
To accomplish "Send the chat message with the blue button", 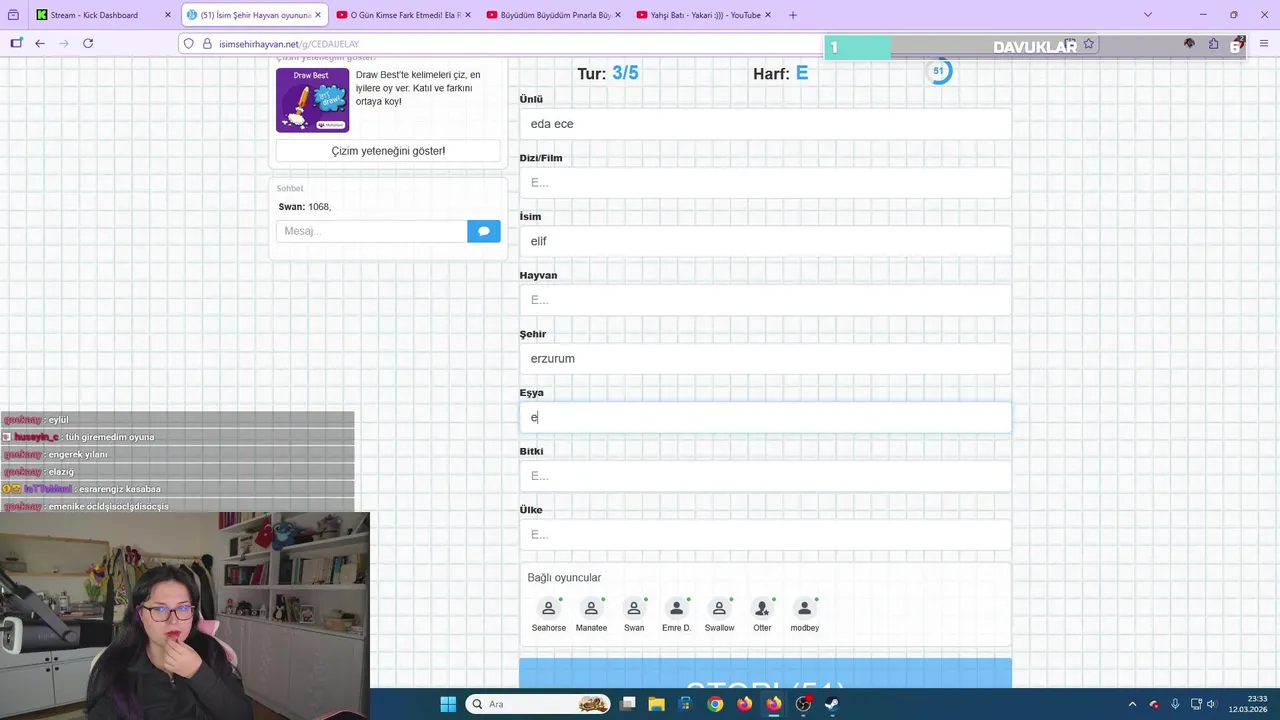I will (483, 231).
